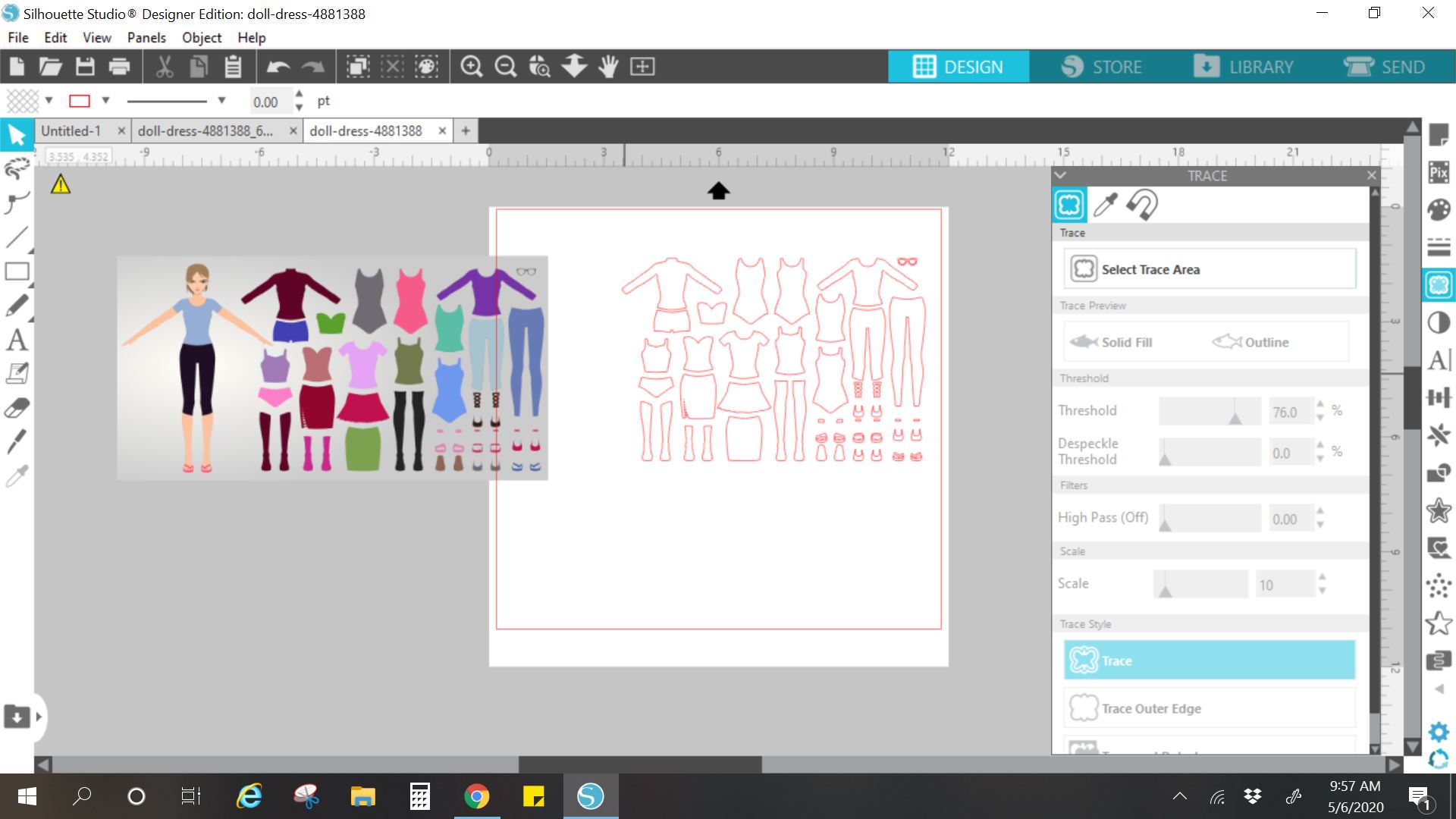The image size is (1456, 819).
Task: Select the Line drawing tool
Action: 17,237
